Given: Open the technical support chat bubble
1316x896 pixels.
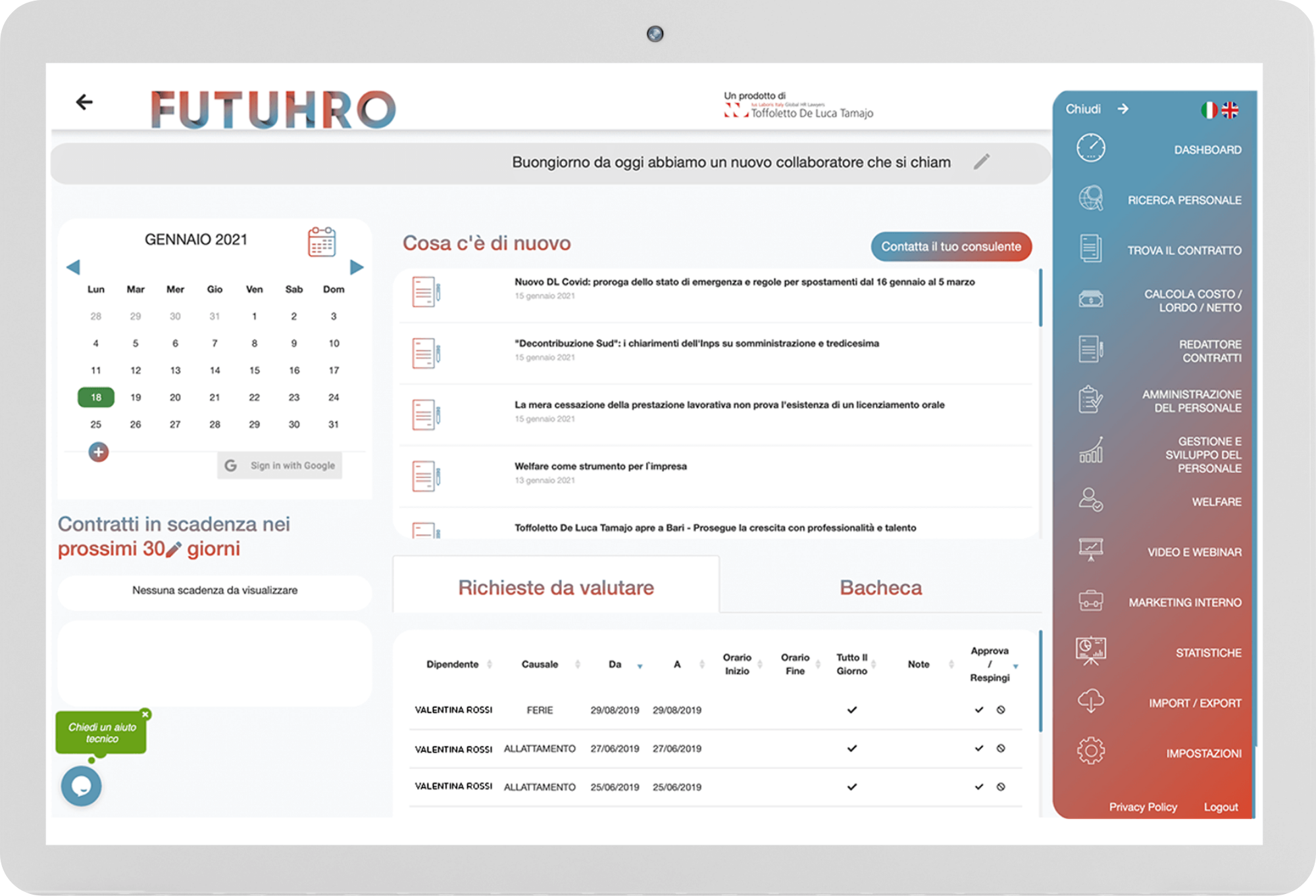Looking at the screenshot, I should pyautogui.click(x=81, y=785).
